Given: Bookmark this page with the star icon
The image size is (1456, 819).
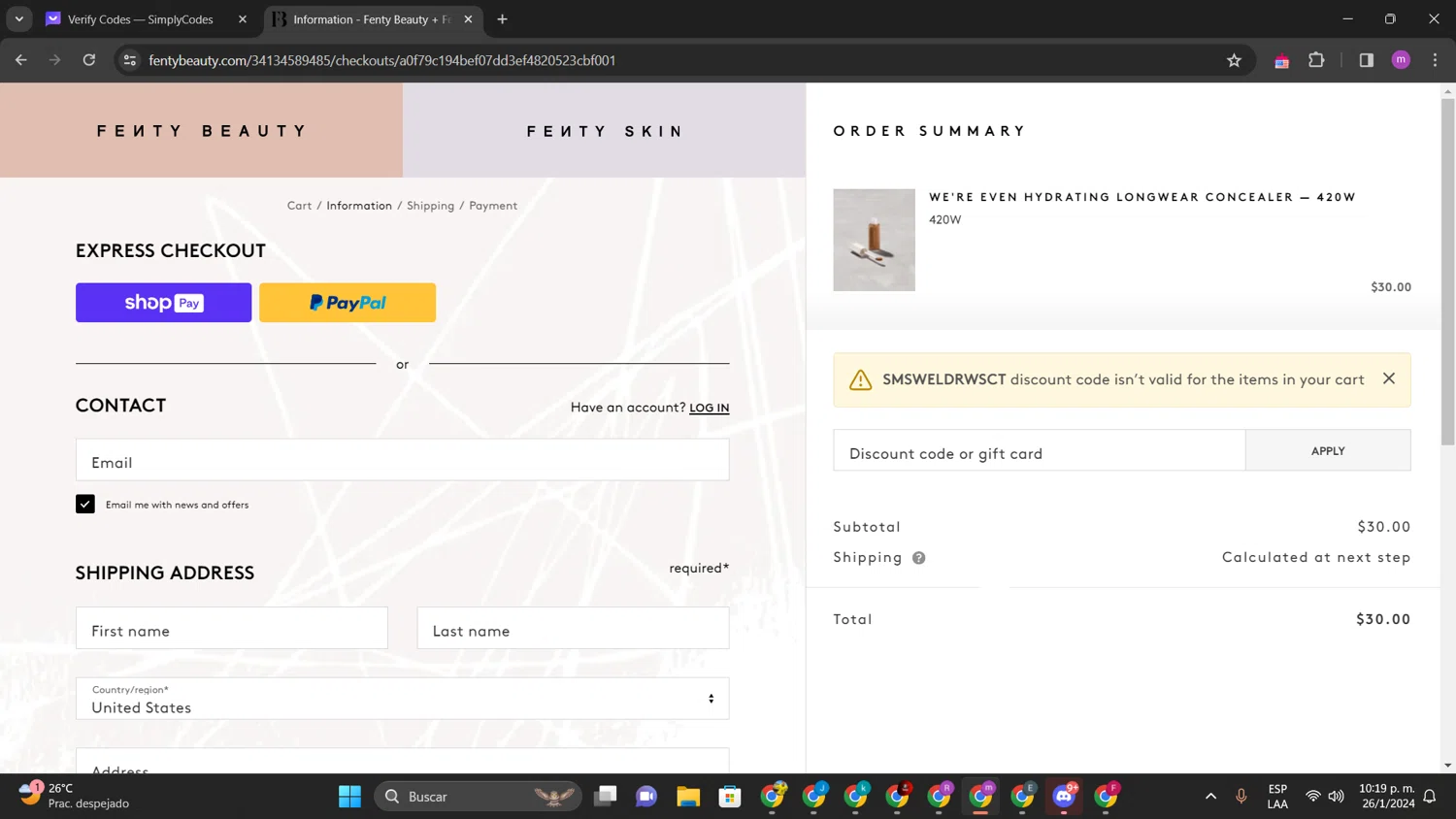Looking at the screenshot, I should [1234, 60].
